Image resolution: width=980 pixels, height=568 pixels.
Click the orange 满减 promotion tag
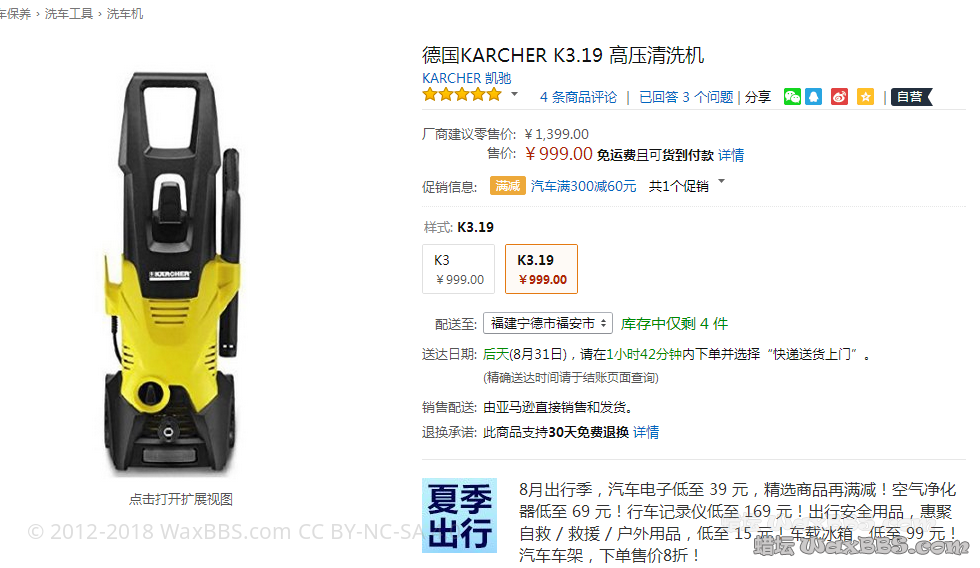click(508, 186)
